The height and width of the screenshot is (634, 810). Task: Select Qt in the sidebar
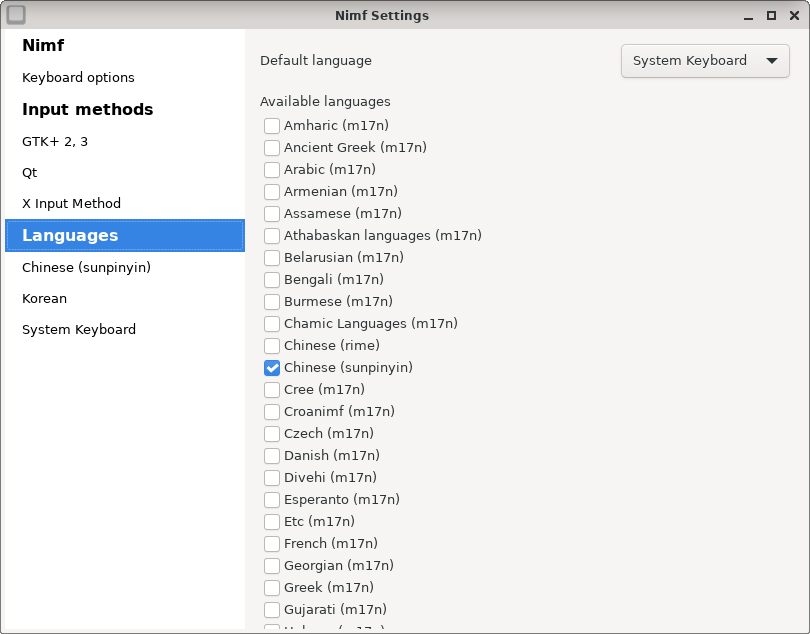(124, 173)
